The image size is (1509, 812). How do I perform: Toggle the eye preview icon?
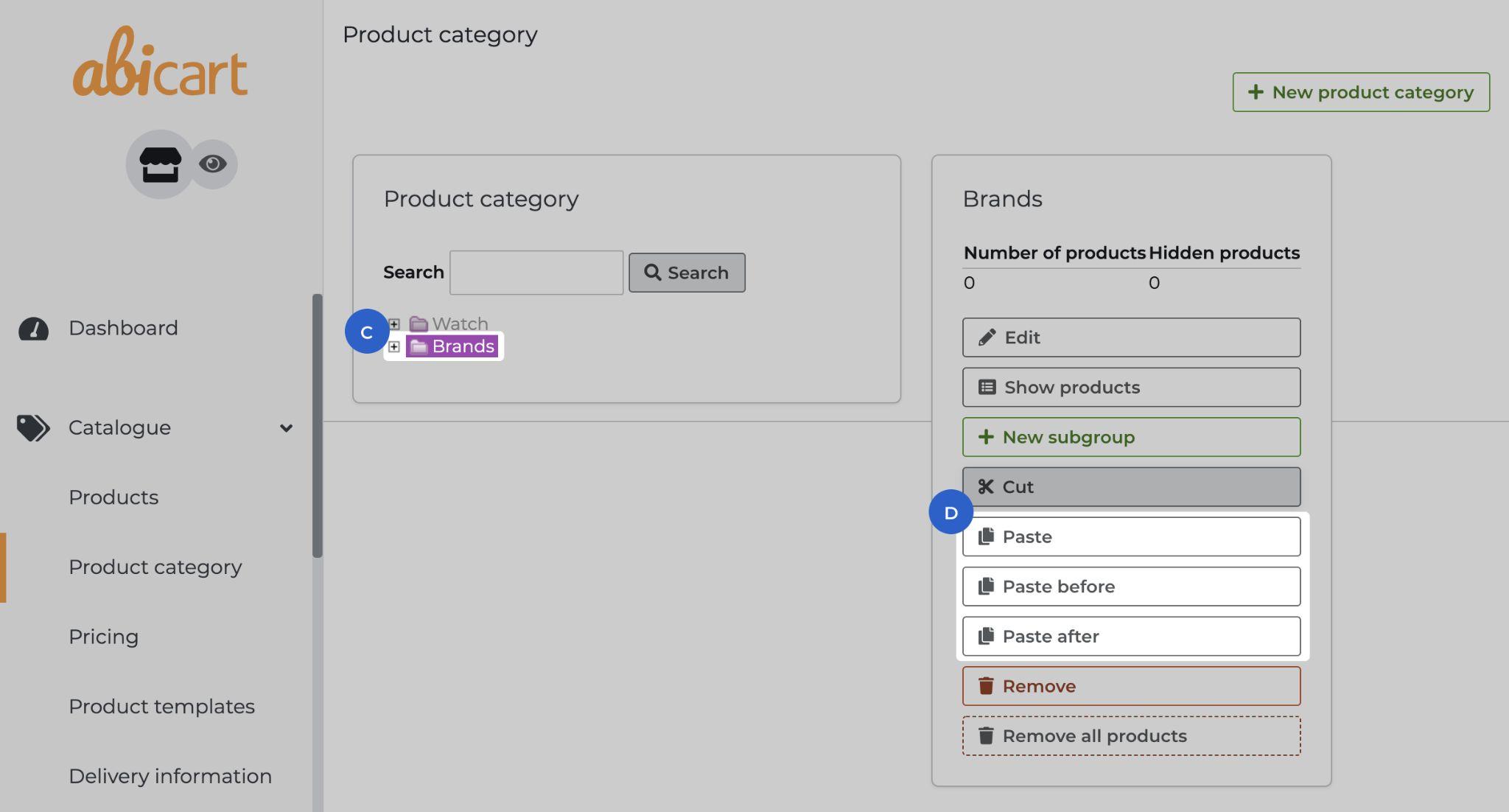point(213,164)
